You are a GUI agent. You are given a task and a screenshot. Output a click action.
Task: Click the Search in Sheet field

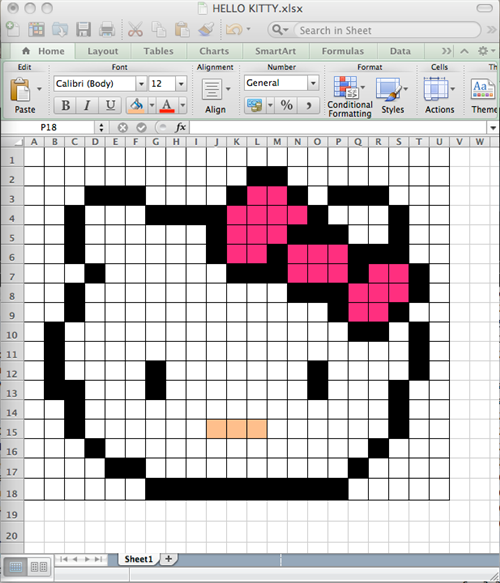[x=387, y=30]
